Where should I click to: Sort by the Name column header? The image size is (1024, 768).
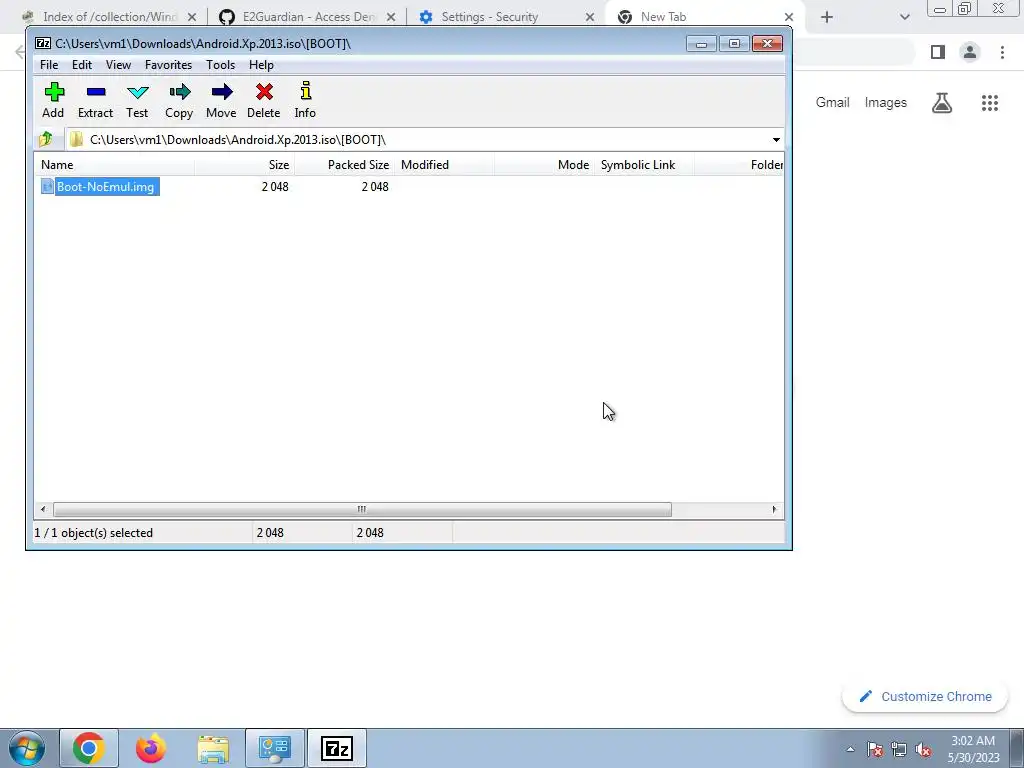click(x=114, y=165)
